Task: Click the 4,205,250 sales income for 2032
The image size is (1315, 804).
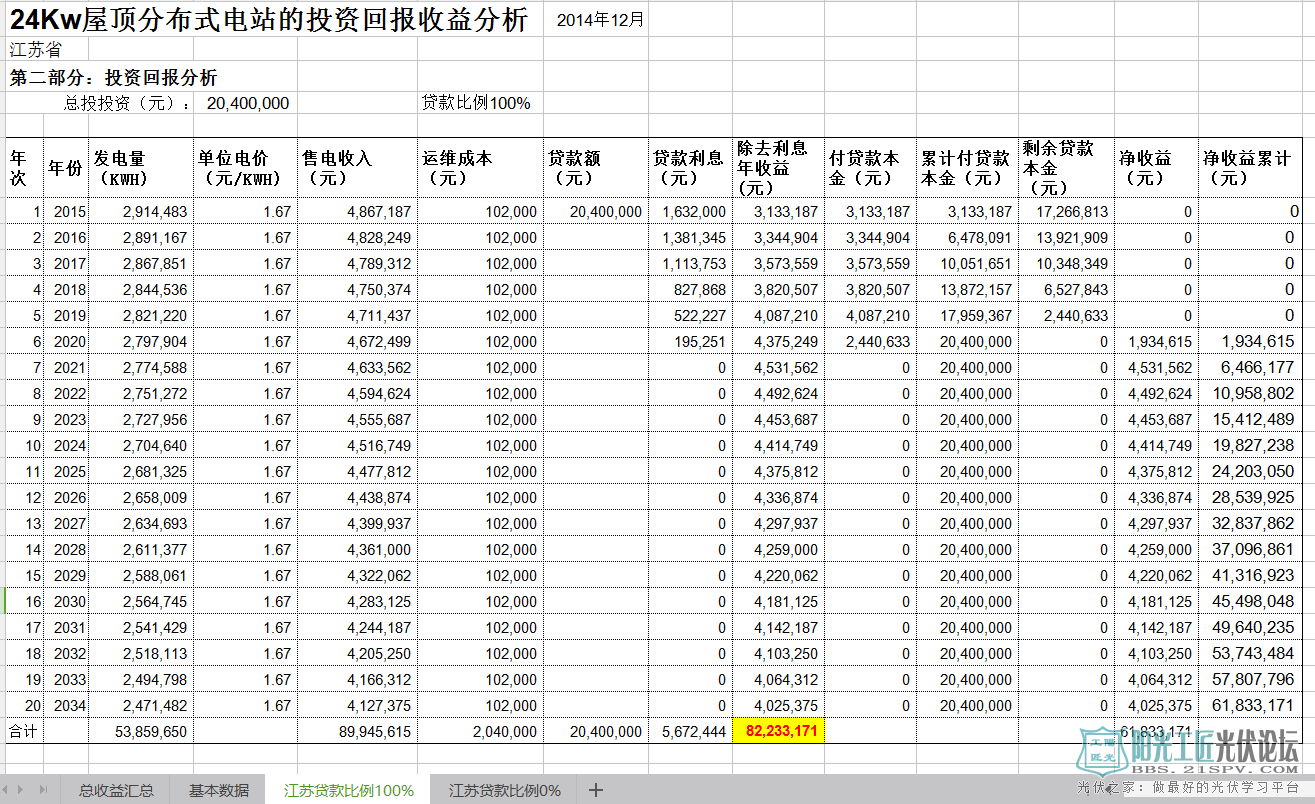Action: coord(357,654)
